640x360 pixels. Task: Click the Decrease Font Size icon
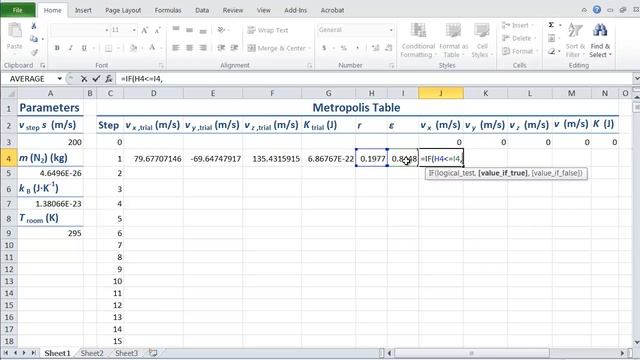tap(158, 30)
